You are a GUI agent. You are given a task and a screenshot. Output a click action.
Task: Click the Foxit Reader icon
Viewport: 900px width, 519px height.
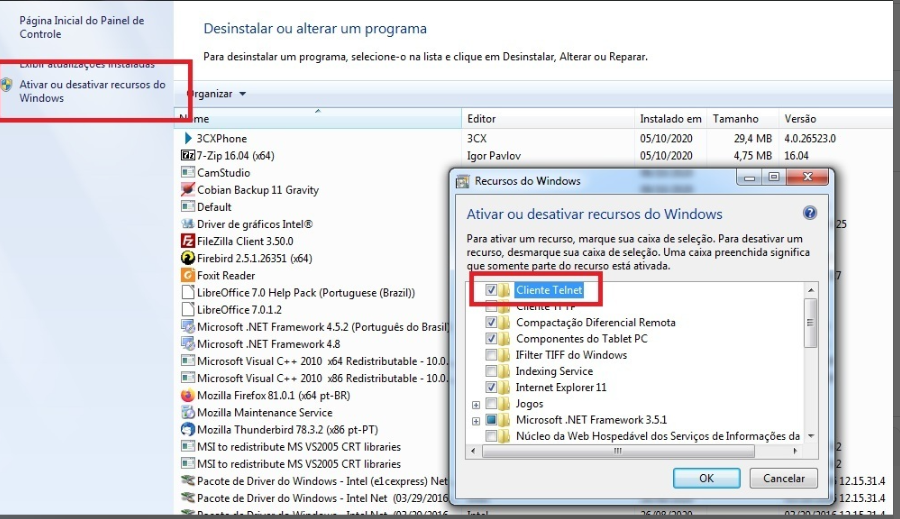[x=188, y=275]
